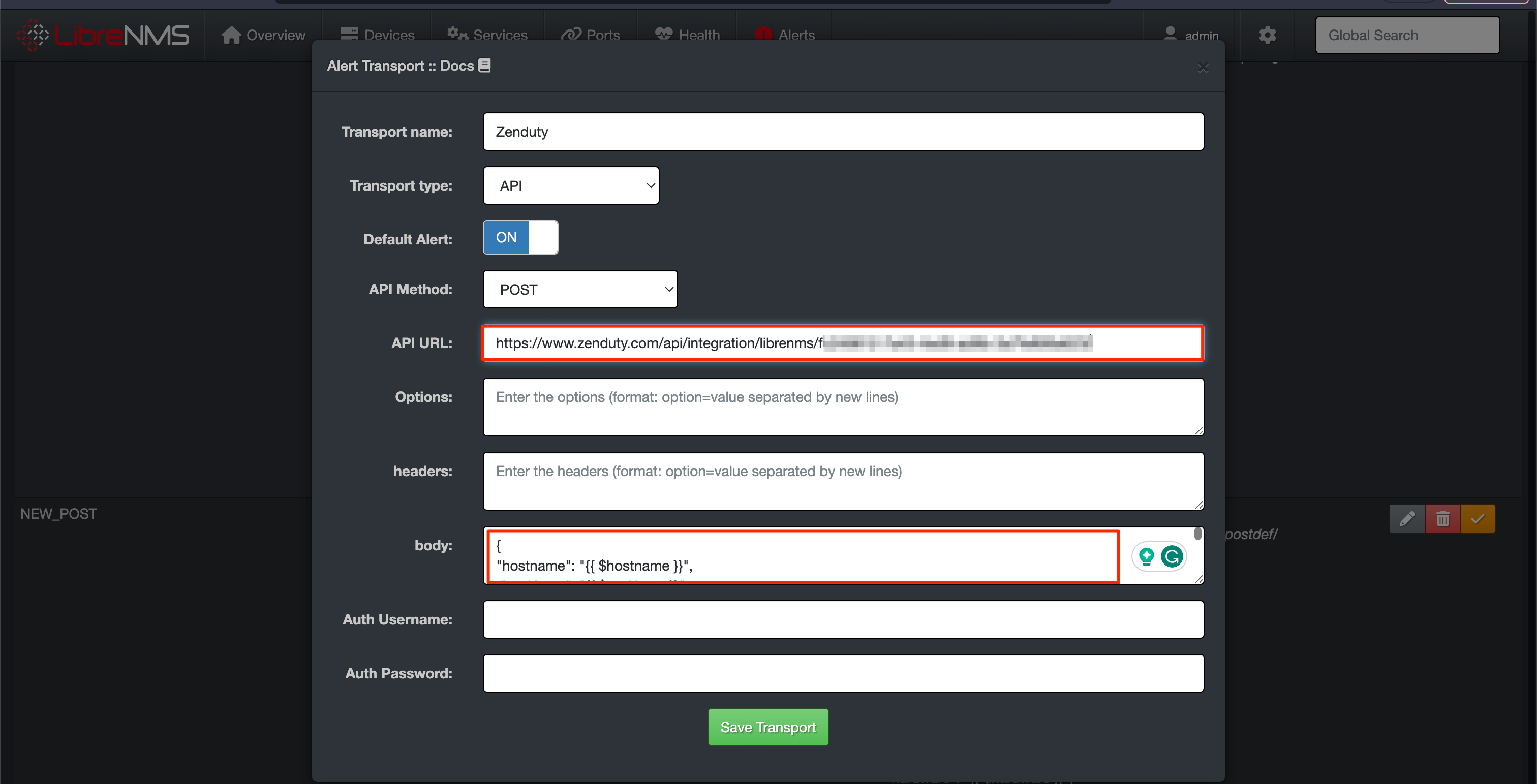Open the settings gear icon
Viewport: 1537px width, 784px height.
pos(1267,35)
